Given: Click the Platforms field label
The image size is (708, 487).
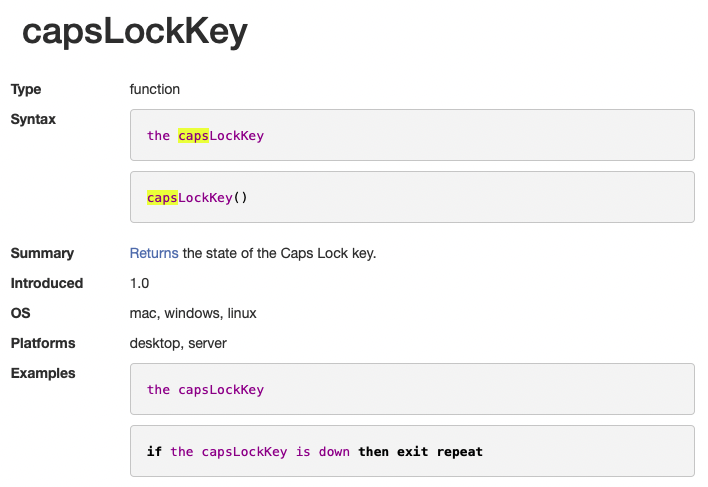Looking at the screenshot, I should pyautogui.click(x=43, y=343).
